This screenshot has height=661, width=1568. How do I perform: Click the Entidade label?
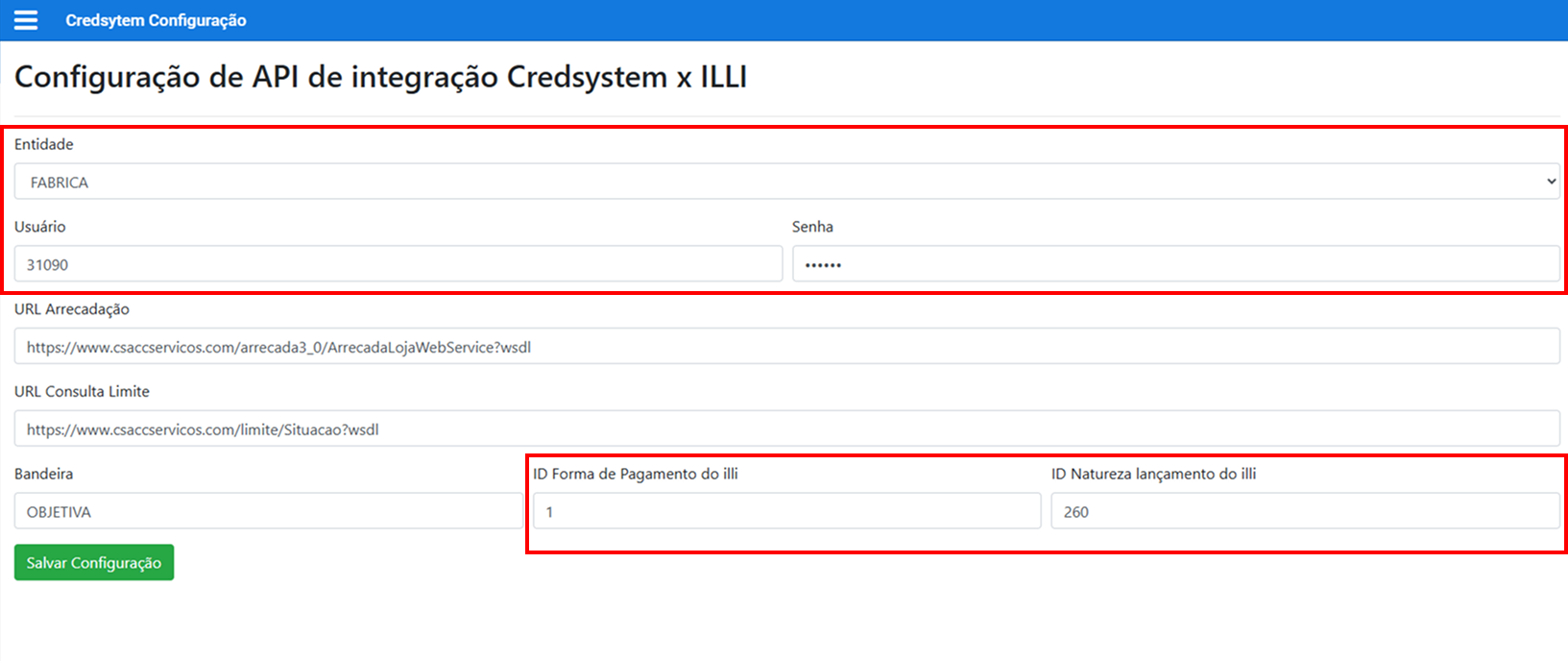44,144
